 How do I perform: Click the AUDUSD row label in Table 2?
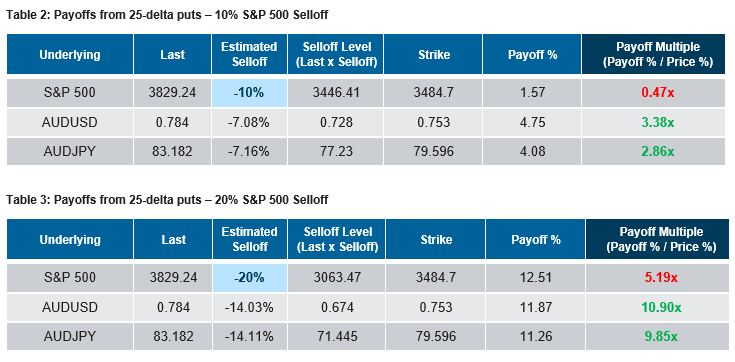pyautogui.click(x=70, y=123)
